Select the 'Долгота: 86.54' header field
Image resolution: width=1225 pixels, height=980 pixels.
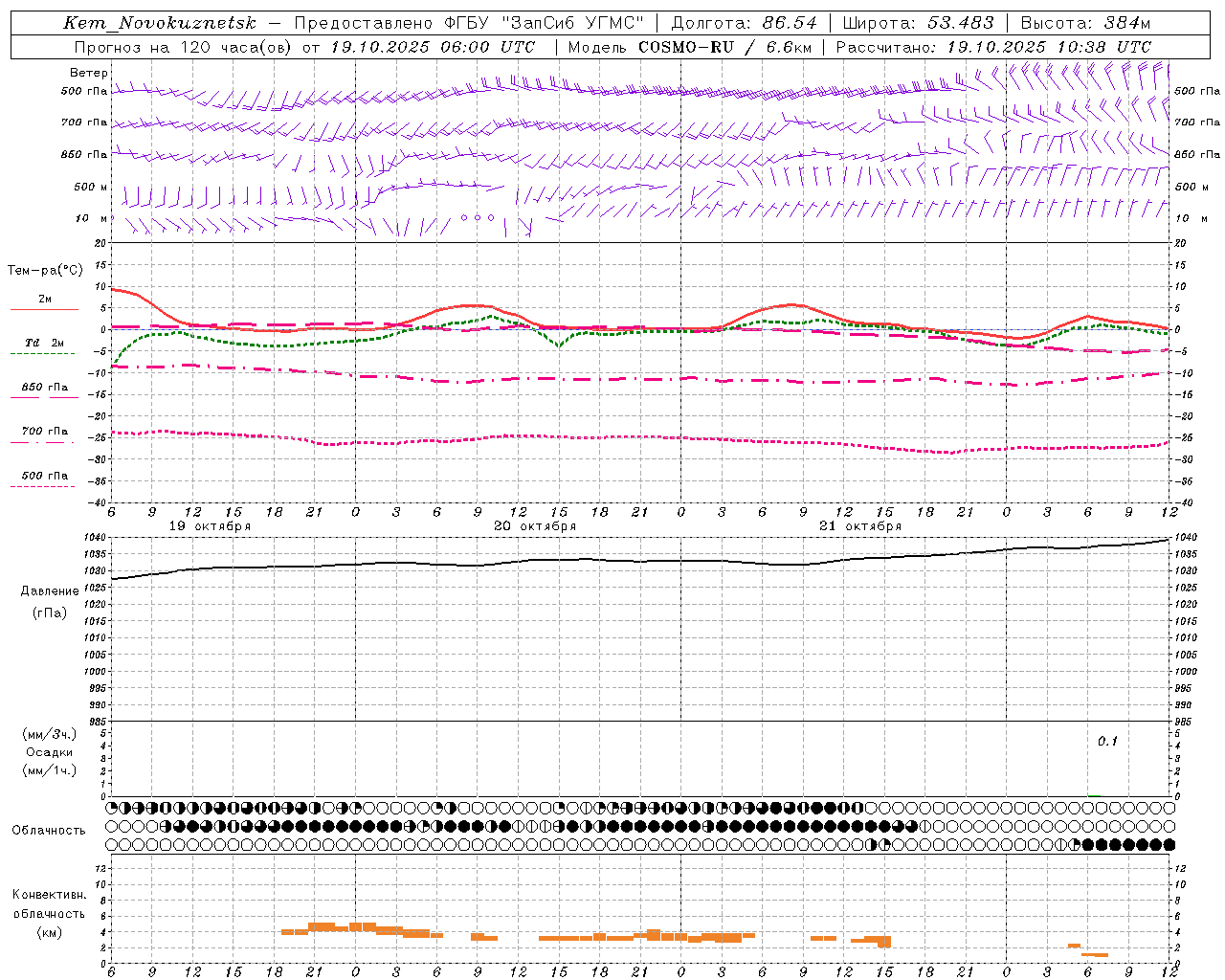[744, 23]
